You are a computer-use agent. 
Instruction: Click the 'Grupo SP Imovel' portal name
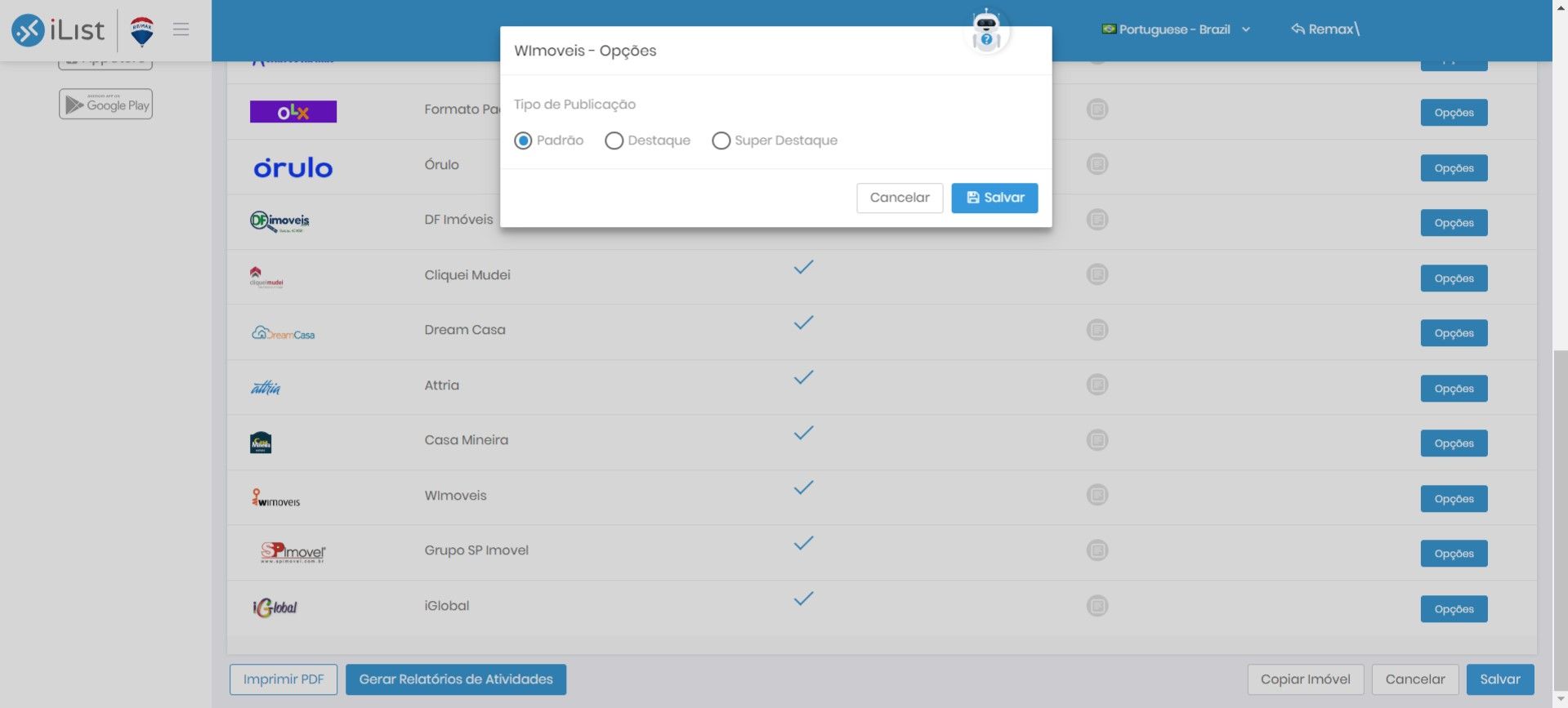click(476, 550)
